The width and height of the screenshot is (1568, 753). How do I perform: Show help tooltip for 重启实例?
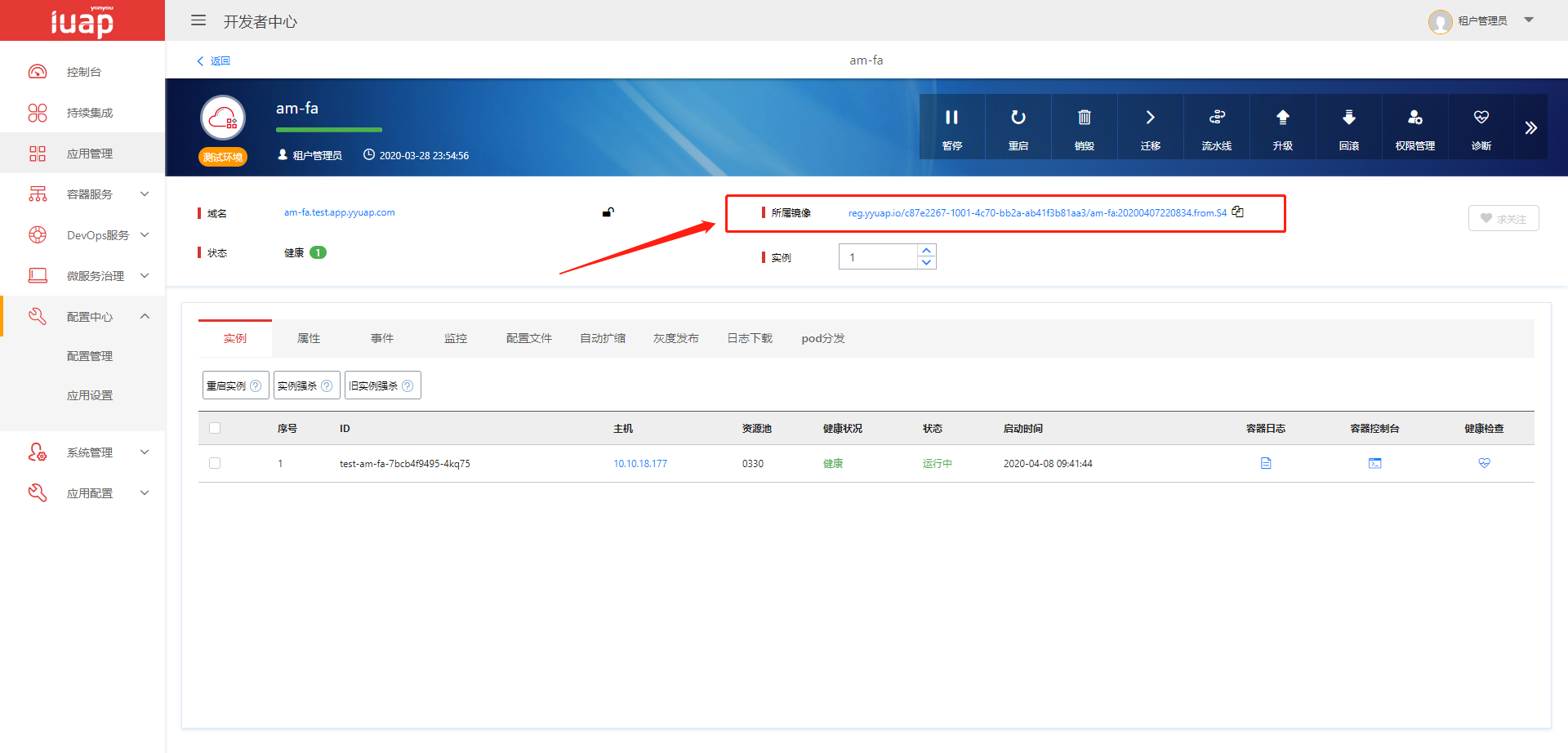[x=256, y=385]
